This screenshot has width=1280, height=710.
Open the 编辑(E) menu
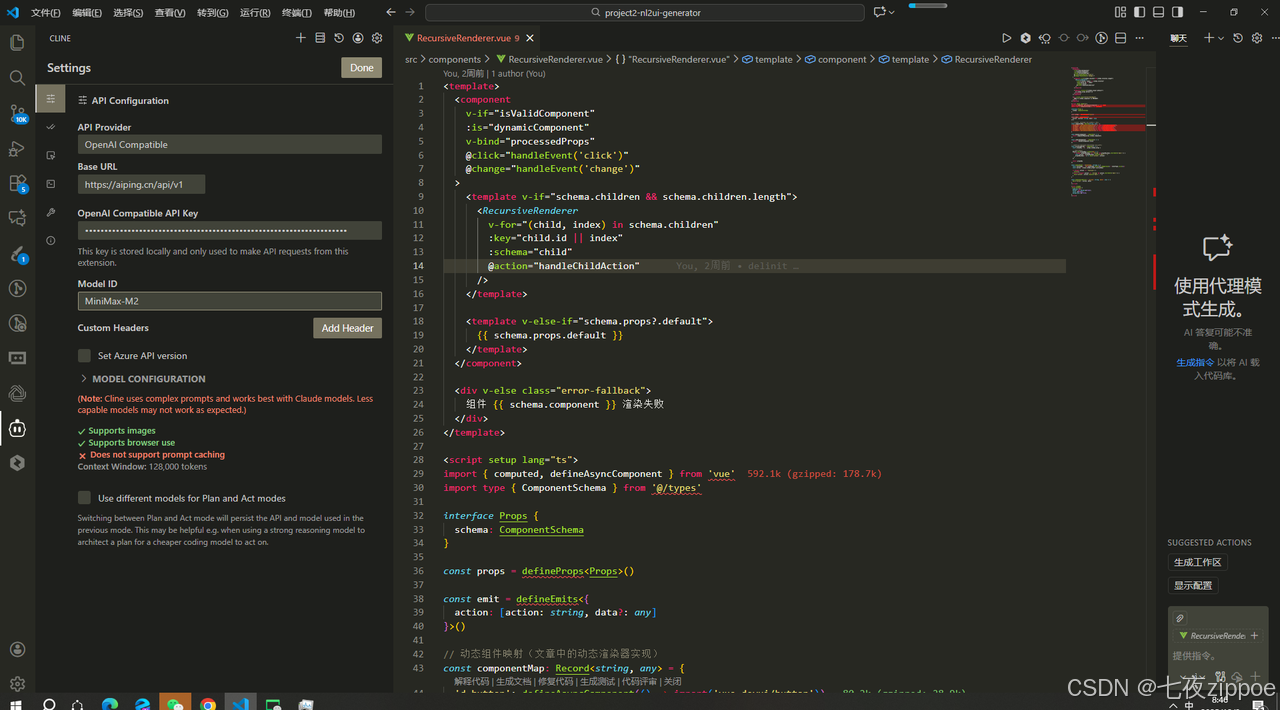(x=87, y=13)
